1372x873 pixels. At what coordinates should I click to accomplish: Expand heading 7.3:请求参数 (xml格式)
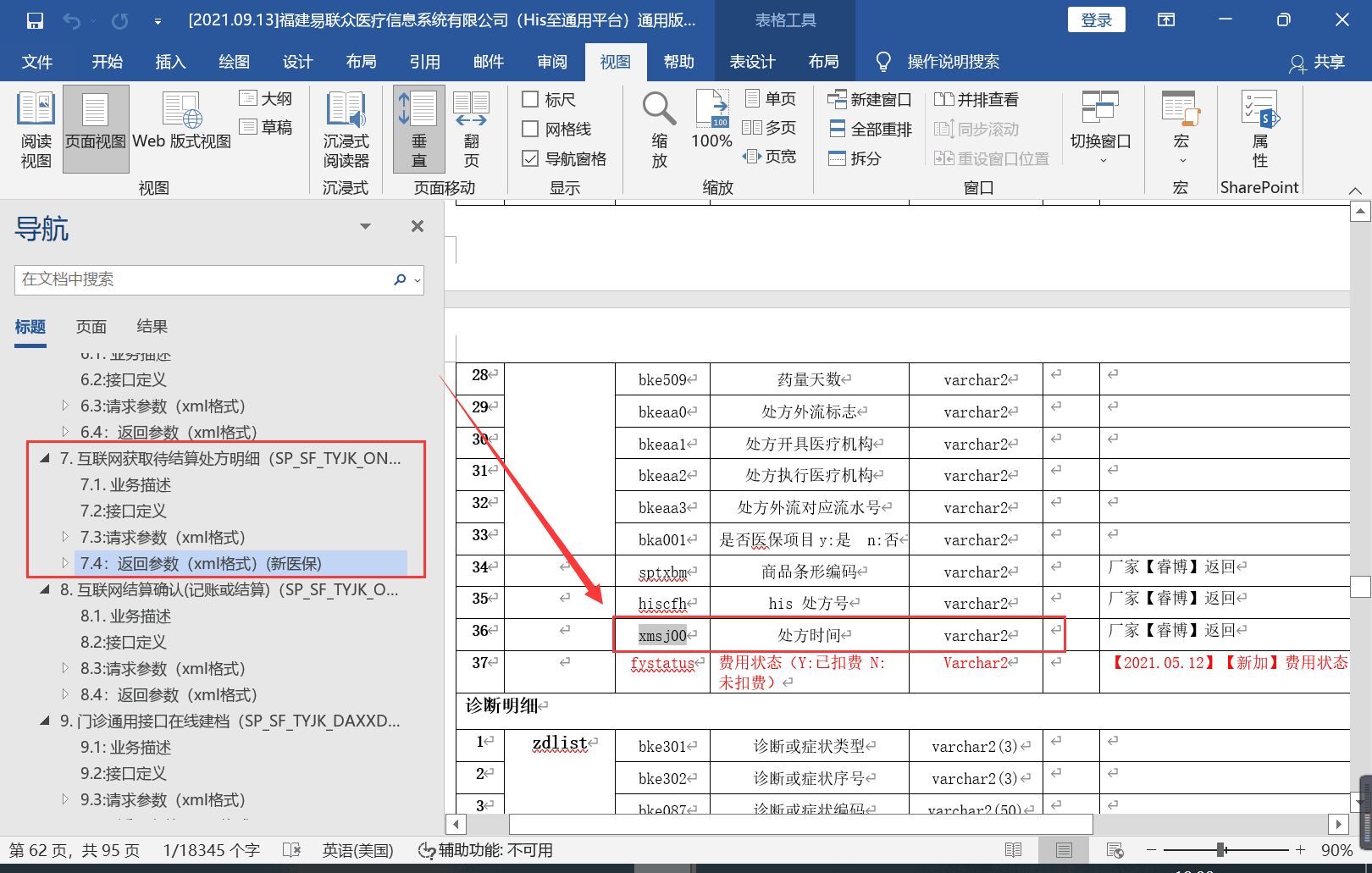[65, 537]
